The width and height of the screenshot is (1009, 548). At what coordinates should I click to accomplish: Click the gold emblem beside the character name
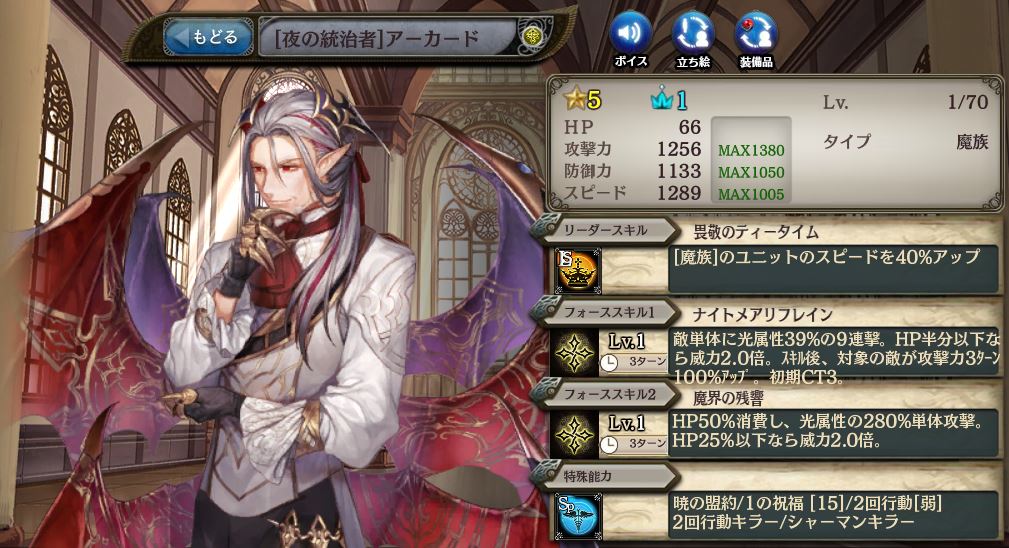[533, 37]
